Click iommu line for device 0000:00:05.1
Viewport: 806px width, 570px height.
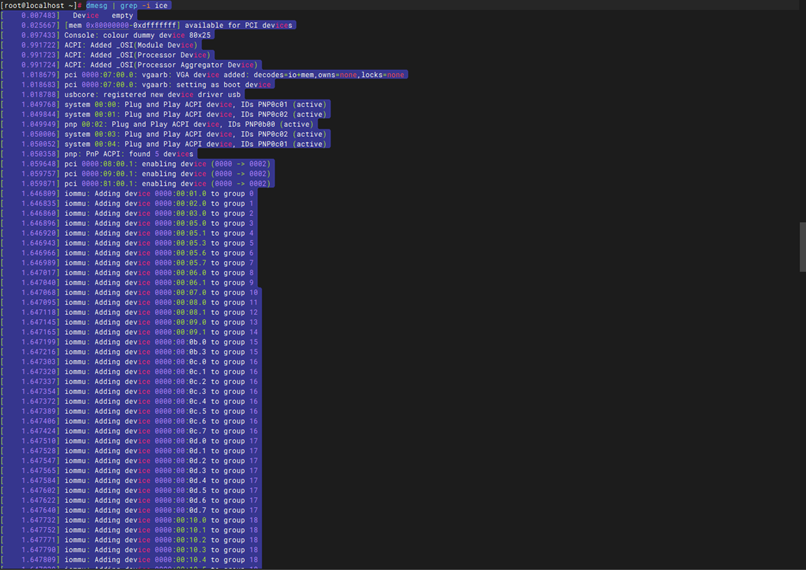129,233
